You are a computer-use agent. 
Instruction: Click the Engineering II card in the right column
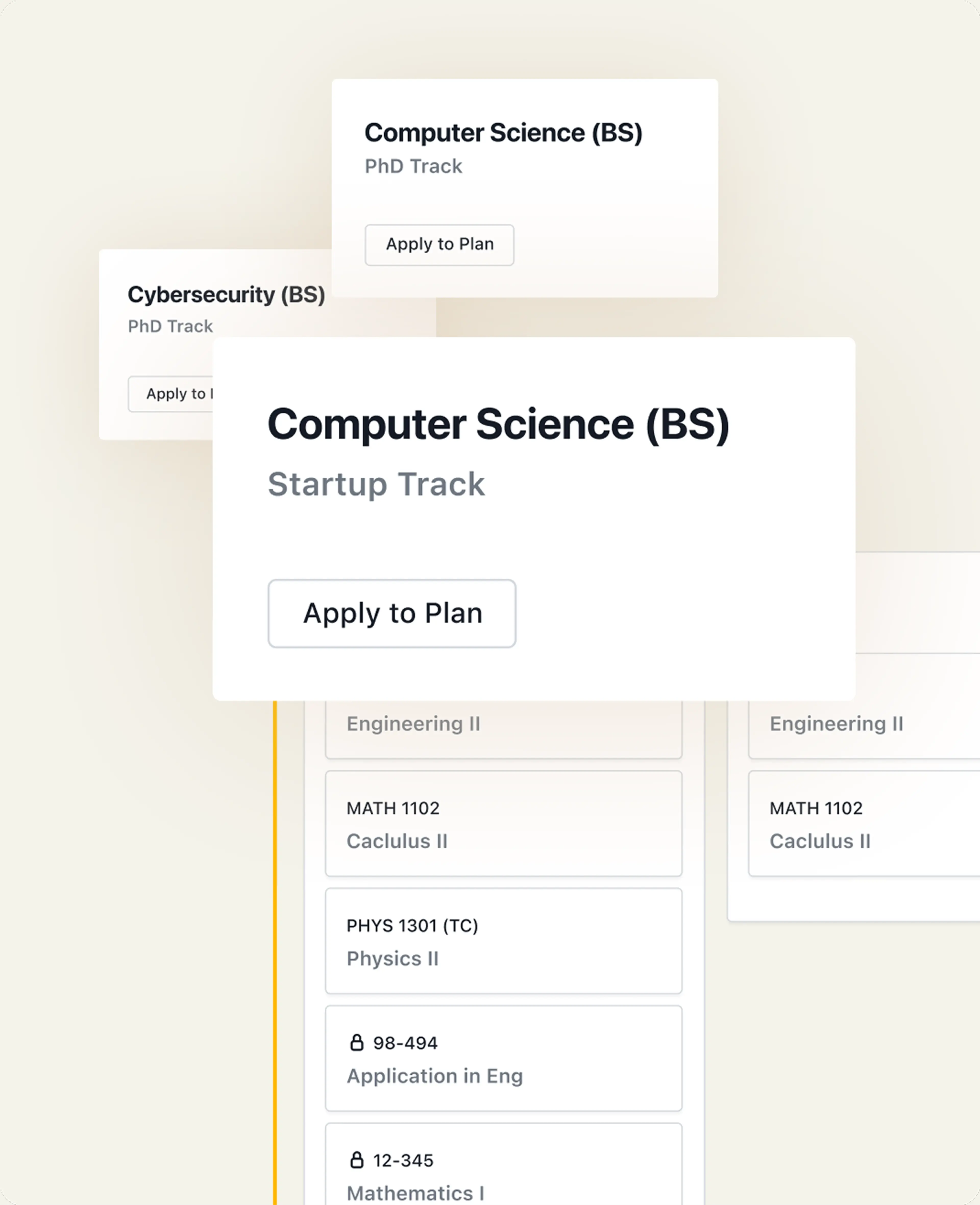coord(864,728)
